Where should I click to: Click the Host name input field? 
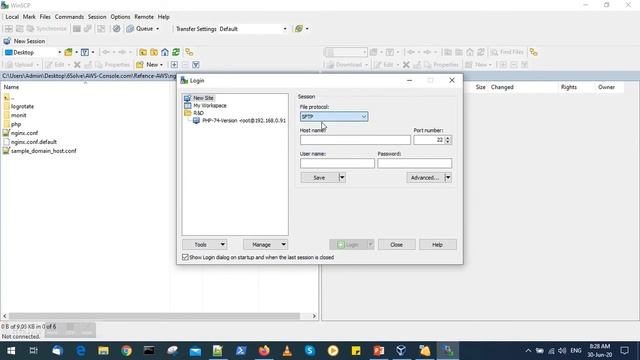tap(355, 140)
